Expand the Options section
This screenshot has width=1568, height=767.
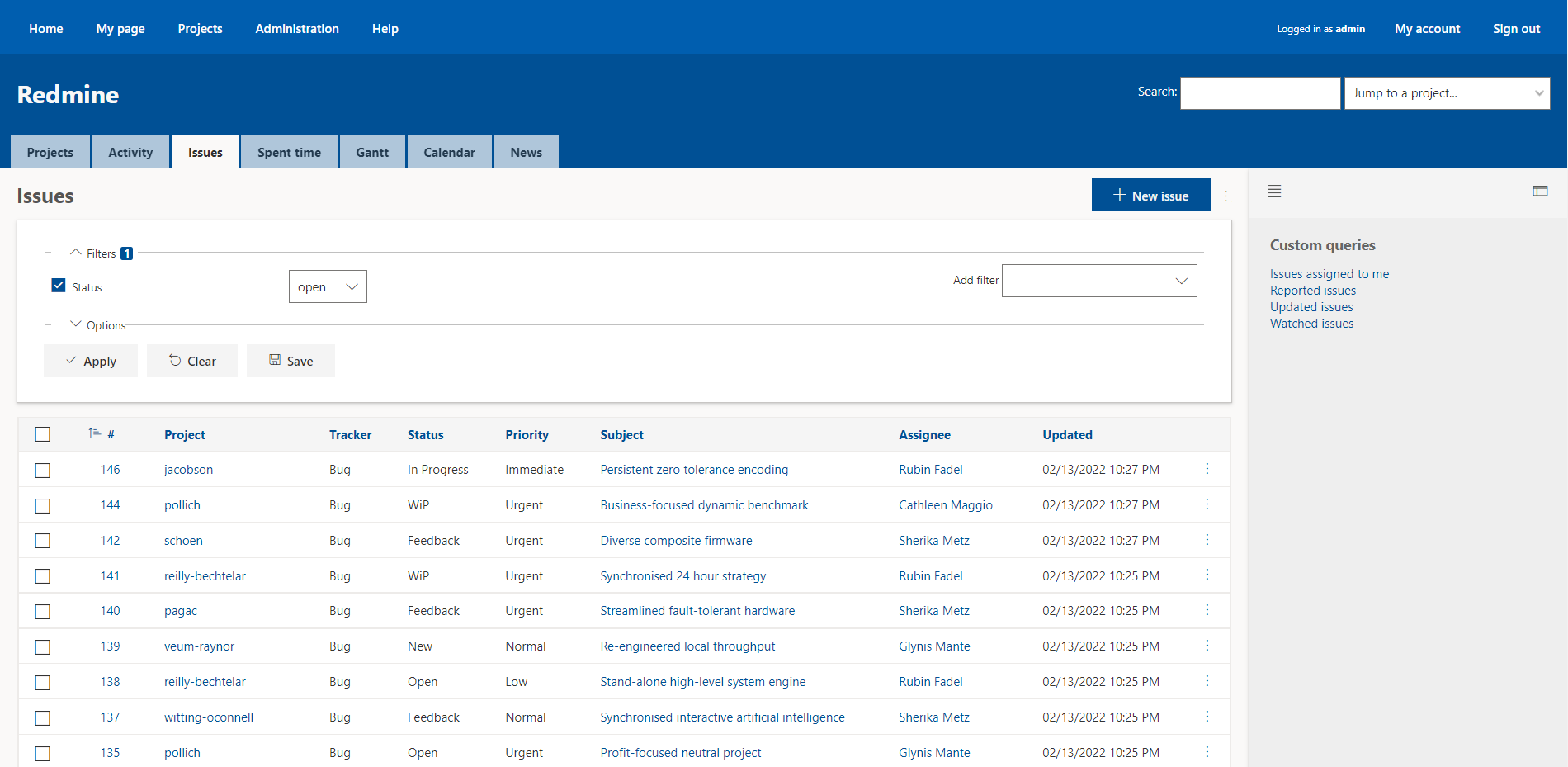tap(98, 325)
